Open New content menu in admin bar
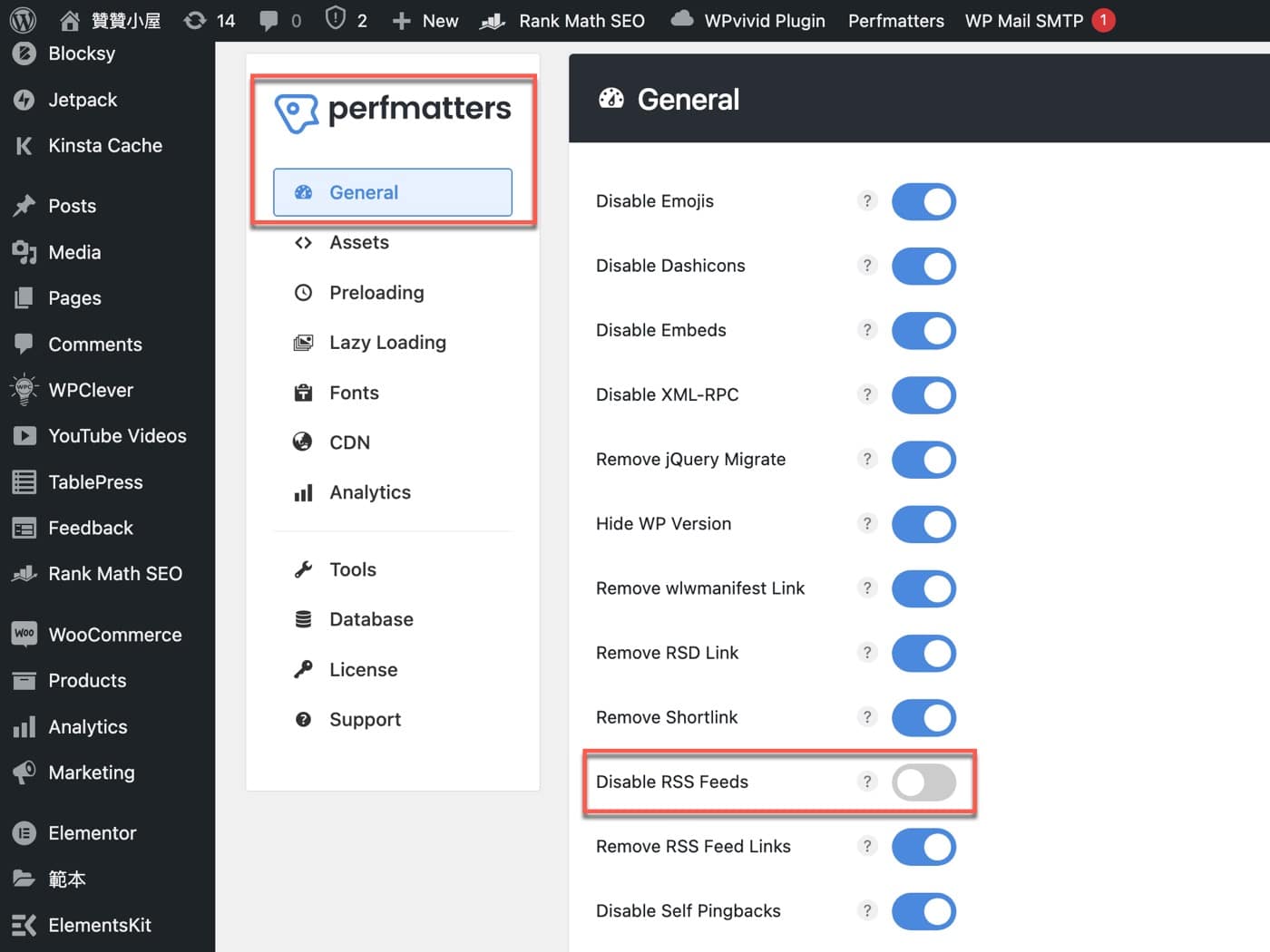Screen dimensions: 1270x952 [x=425, y=20]
